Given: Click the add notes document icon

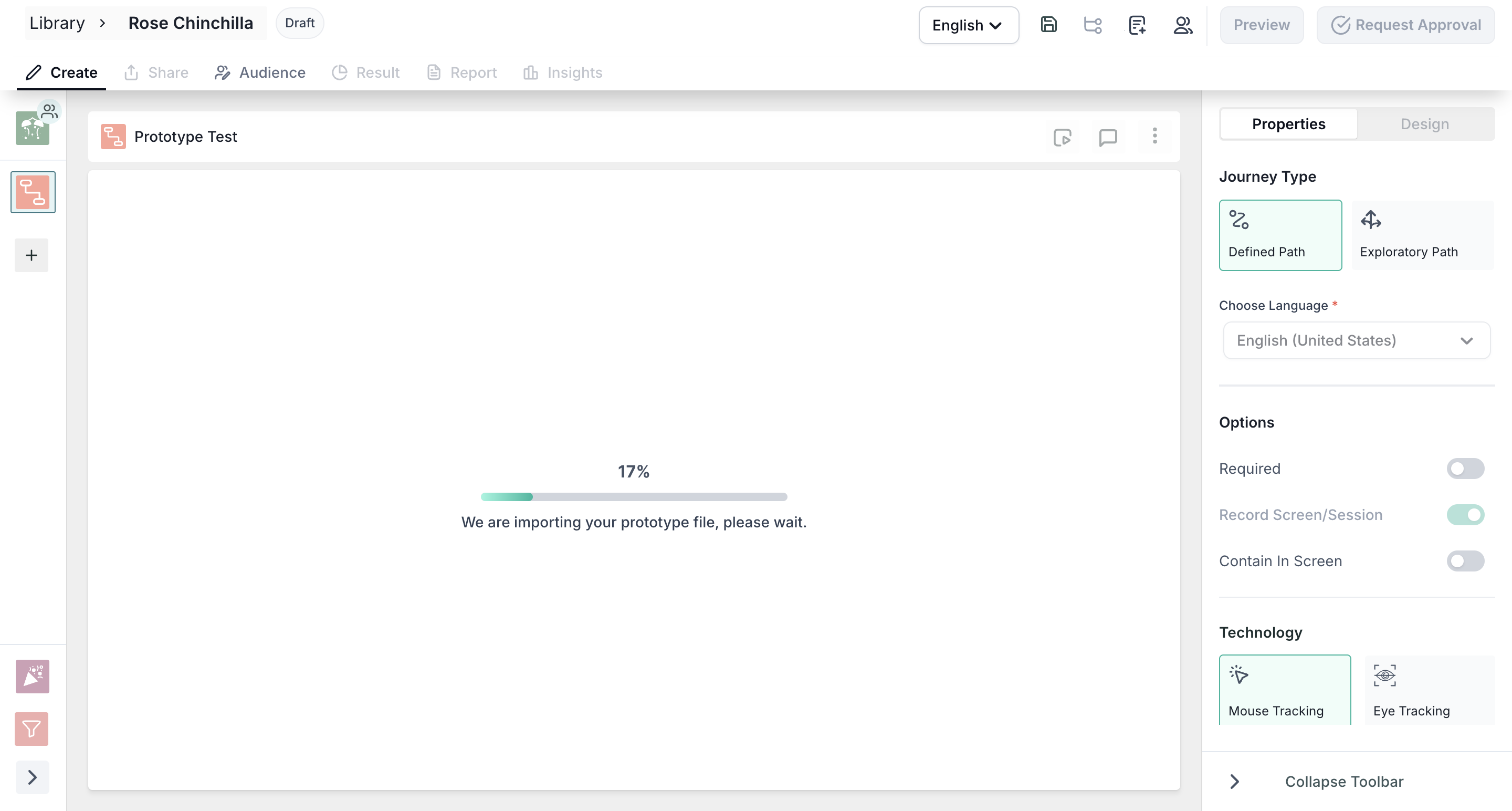Looking at the screenshot, I should point(1137,25).
